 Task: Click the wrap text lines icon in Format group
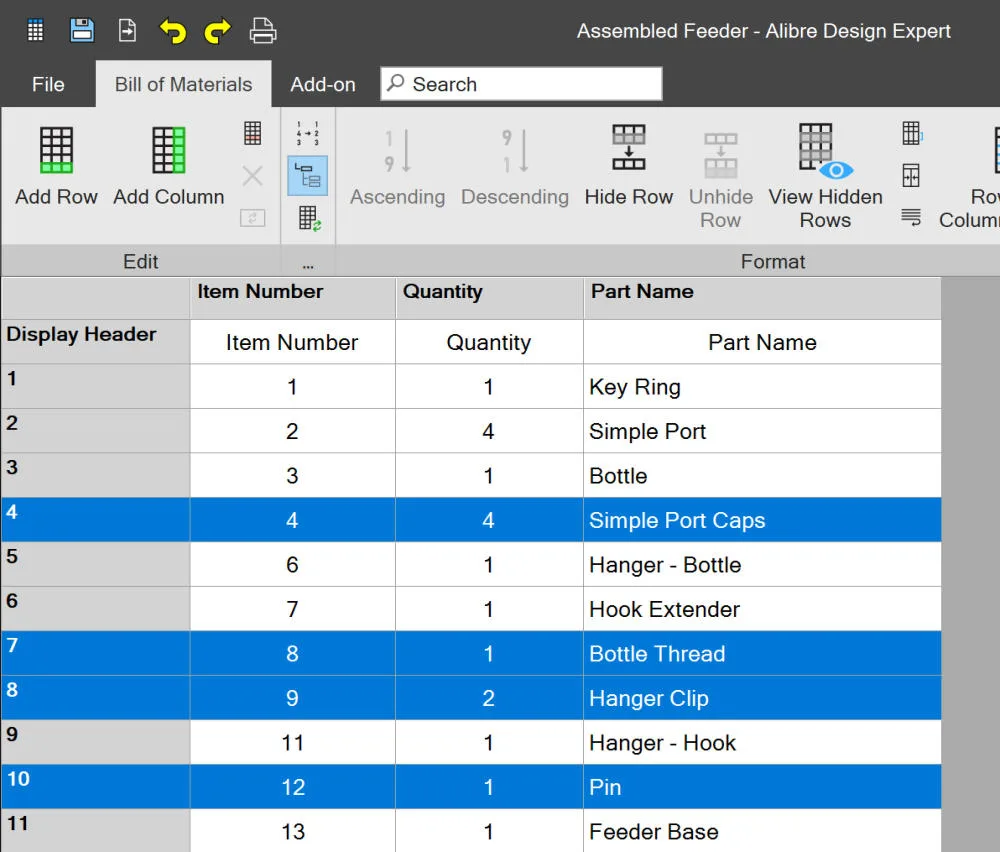[x=911, y=217]
